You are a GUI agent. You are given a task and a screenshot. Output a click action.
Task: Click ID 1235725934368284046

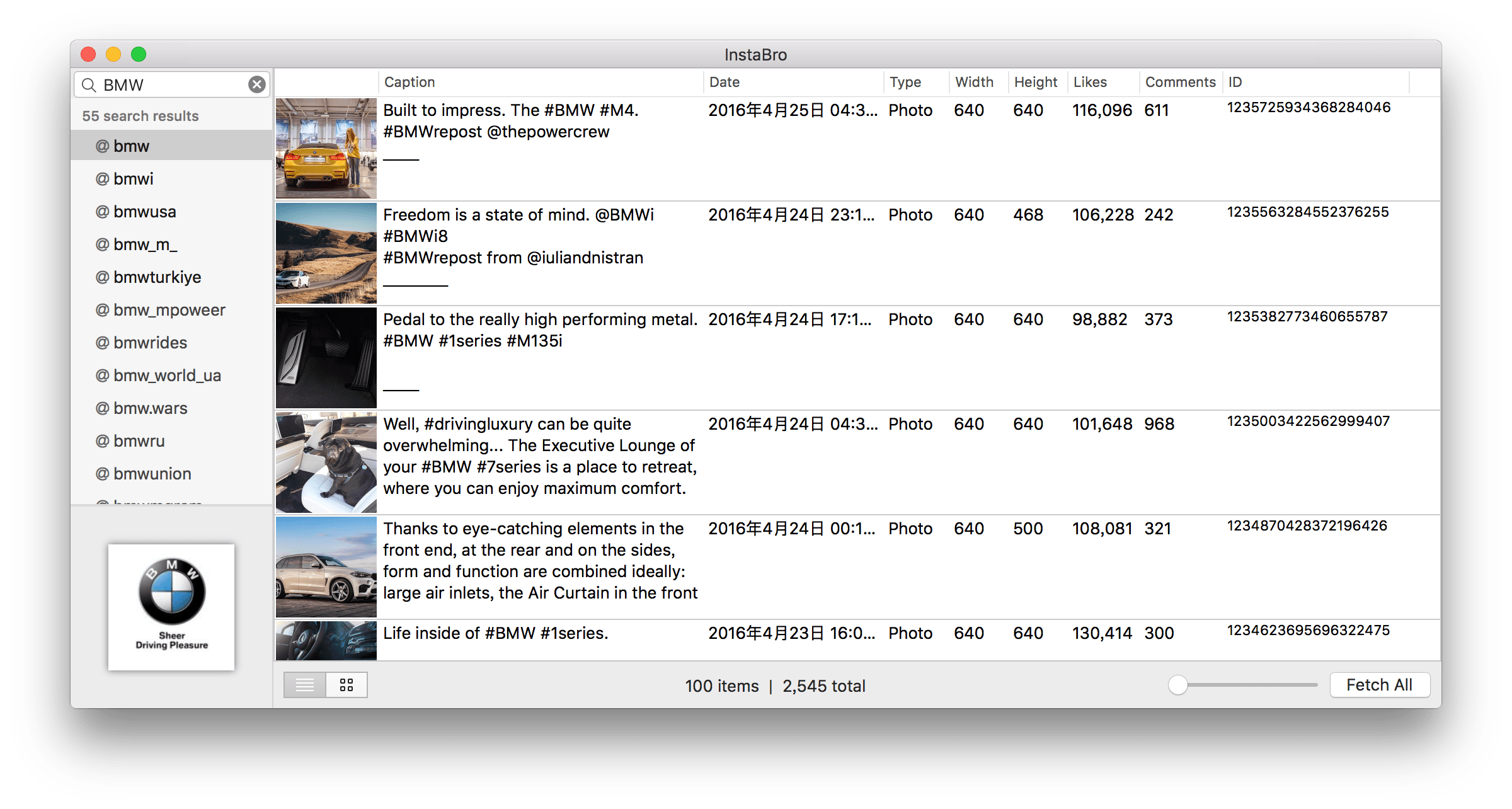[1309, 108]
